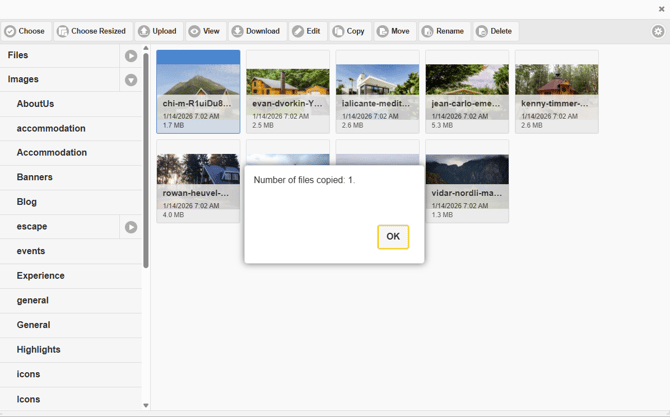
Task: Open the Blog folder
Action: pos(71,202)
